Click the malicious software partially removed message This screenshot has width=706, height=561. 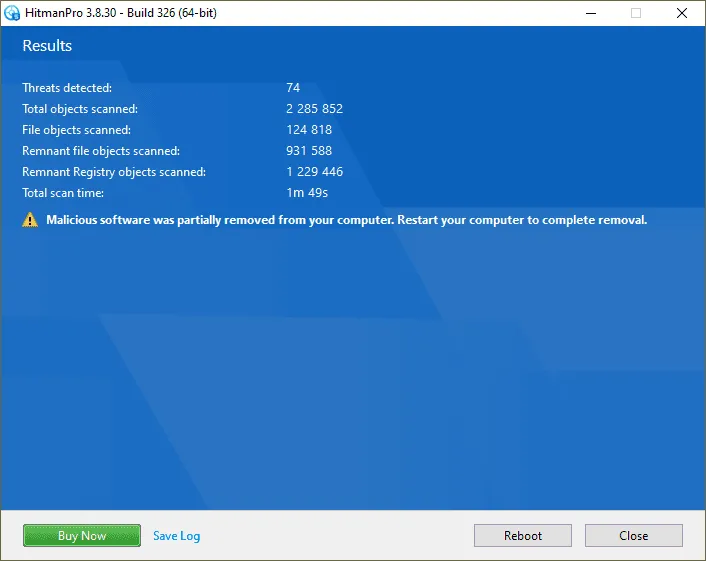tap(347, 220)
